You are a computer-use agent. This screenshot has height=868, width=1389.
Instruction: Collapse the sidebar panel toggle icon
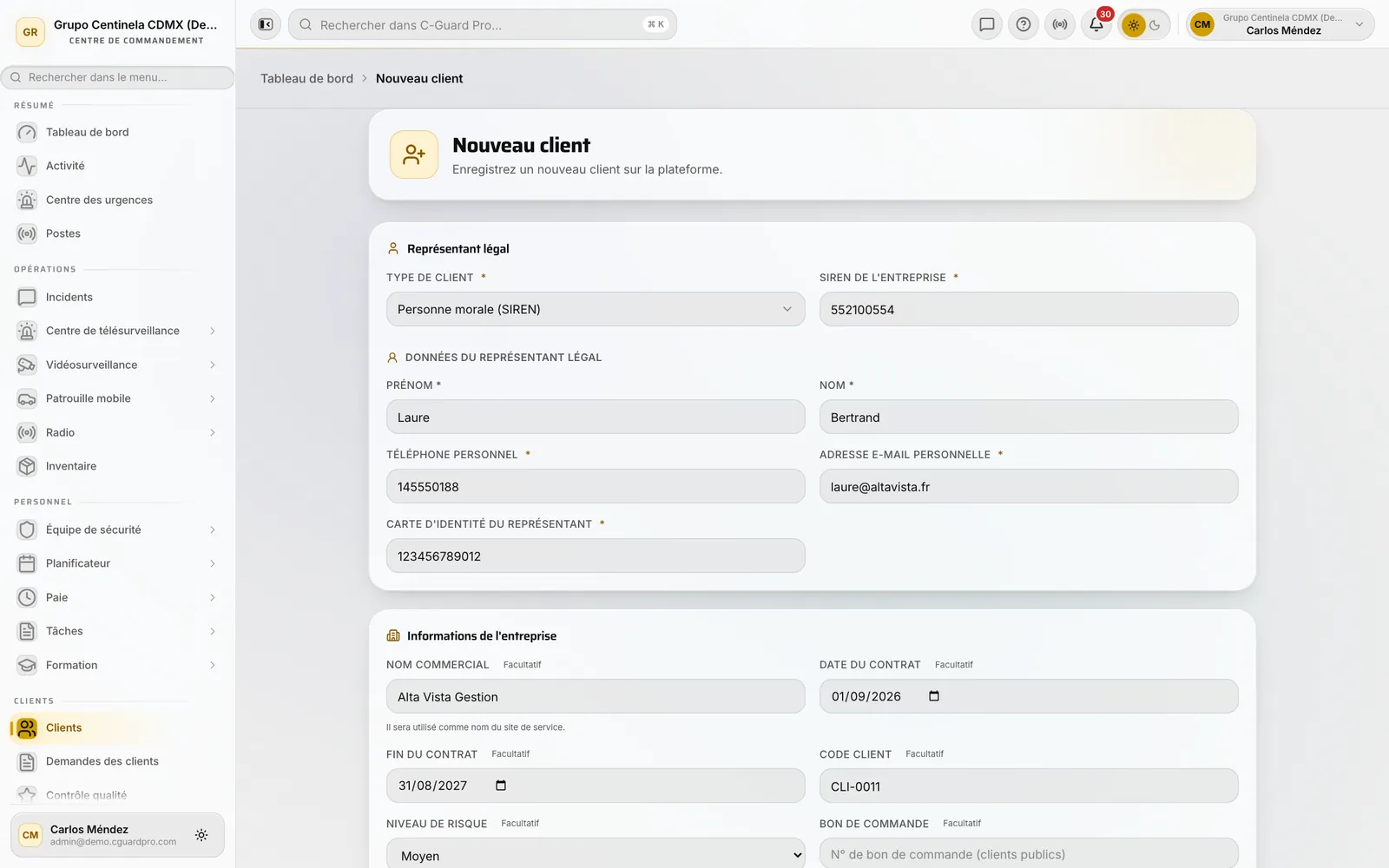(x=266, y=24)
